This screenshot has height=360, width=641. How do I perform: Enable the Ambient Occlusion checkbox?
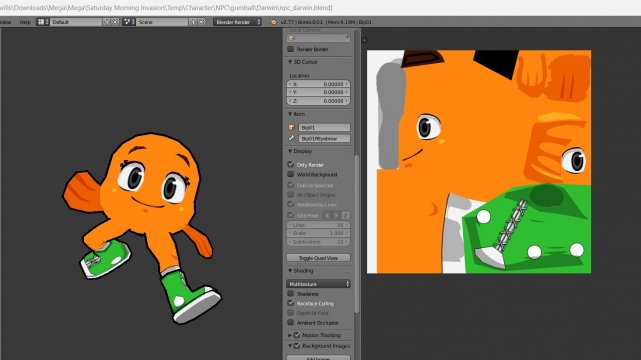[291, 322]
